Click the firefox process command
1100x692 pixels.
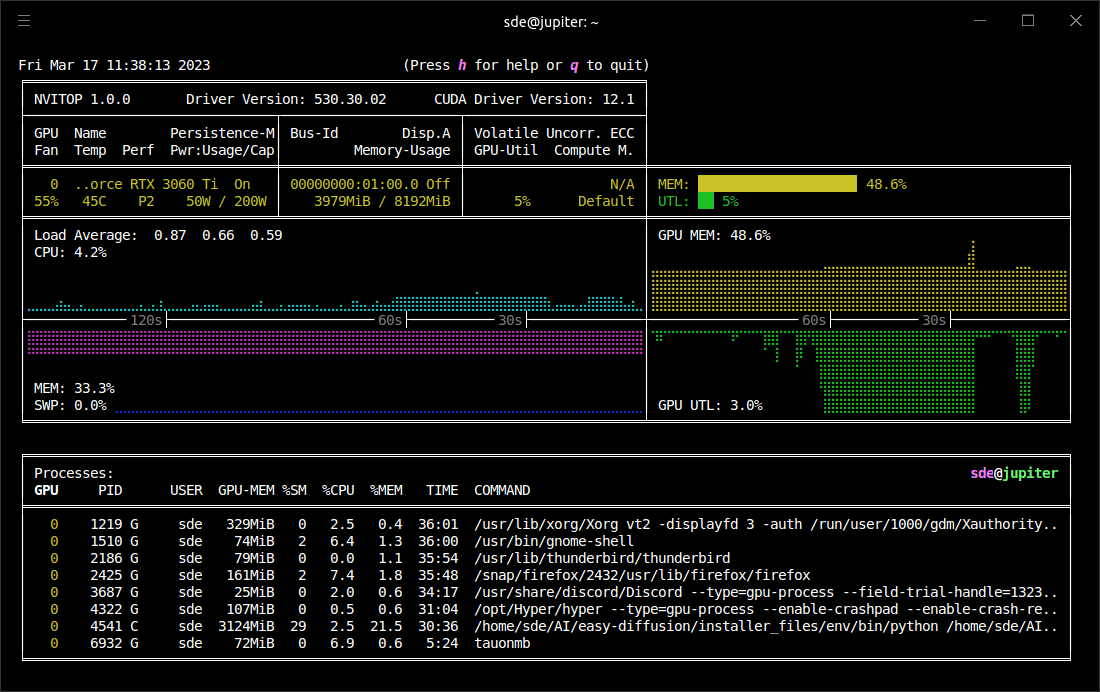tap(642, 575)
